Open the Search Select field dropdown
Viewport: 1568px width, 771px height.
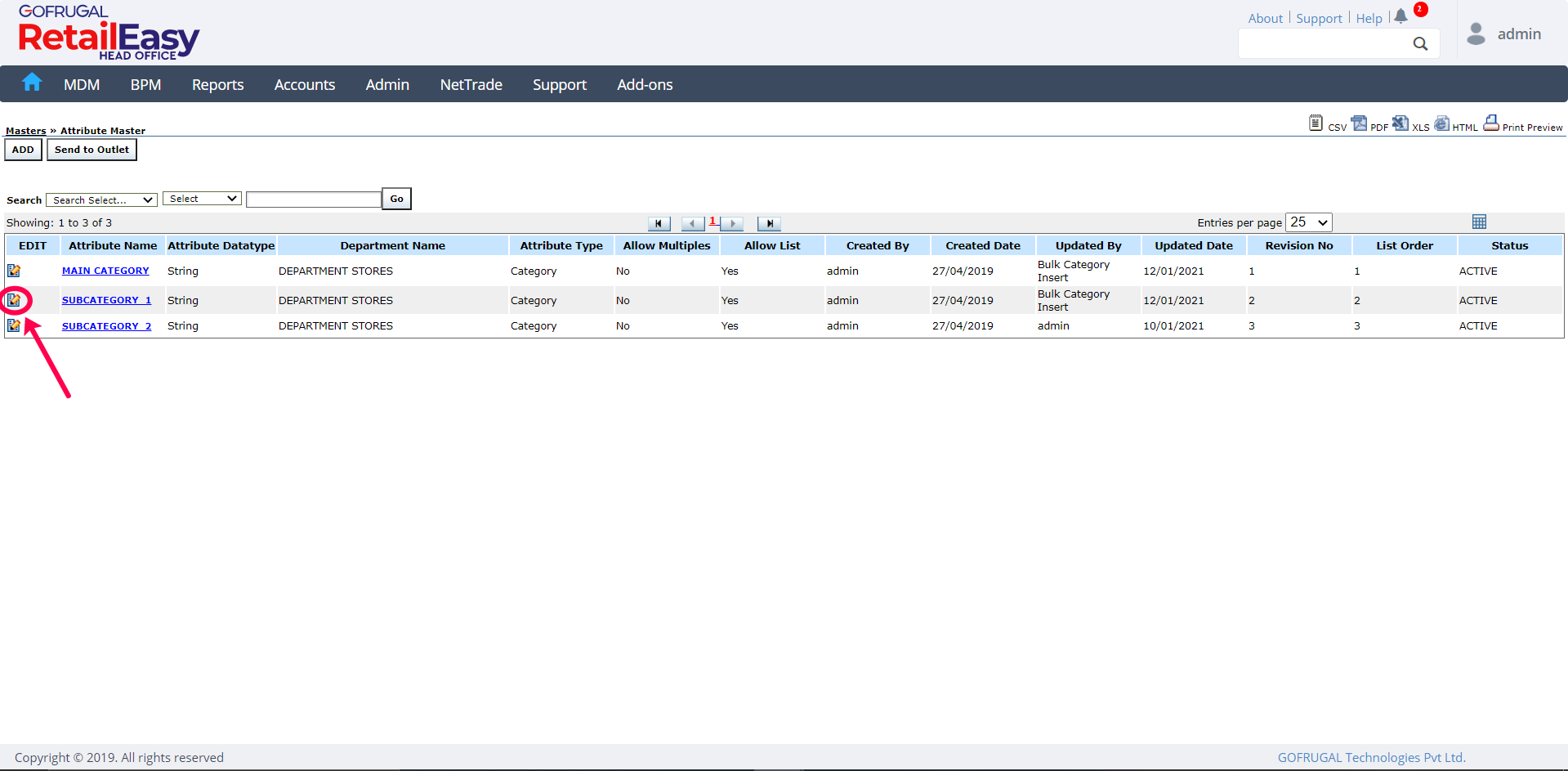click(x=102, y=199)
